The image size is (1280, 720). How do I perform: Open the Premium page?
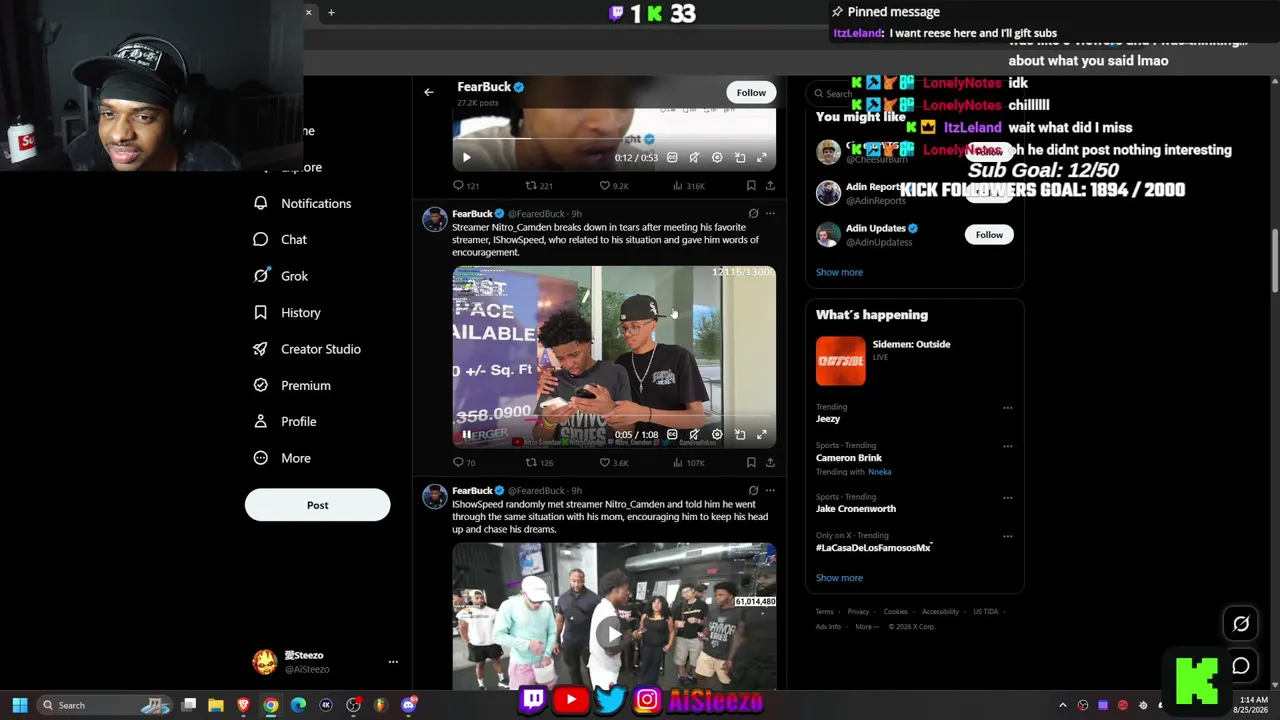click(292, 385)
